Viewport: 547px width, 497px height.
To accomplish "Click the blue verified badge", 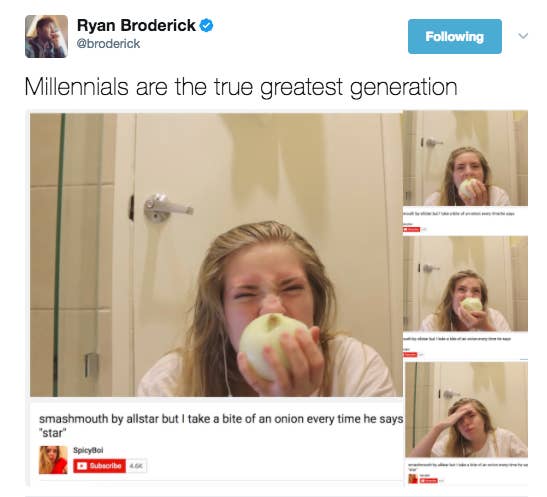I will coord(207,25).
